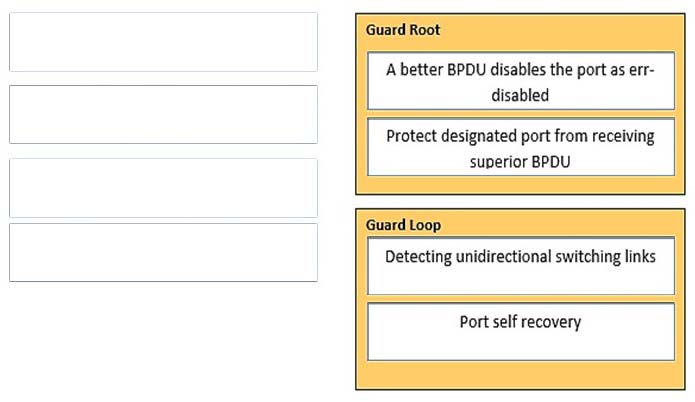Select the 'Port self recovery' tile

[521, 332]
